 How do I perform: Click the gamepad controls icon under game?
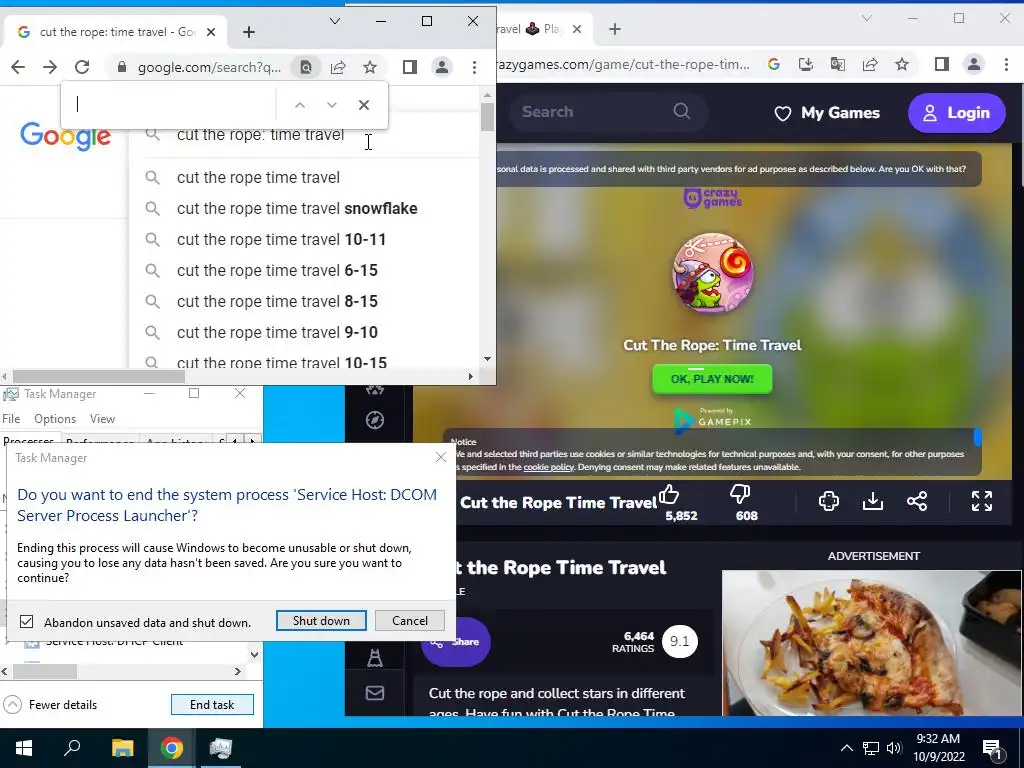pos(829,501)
